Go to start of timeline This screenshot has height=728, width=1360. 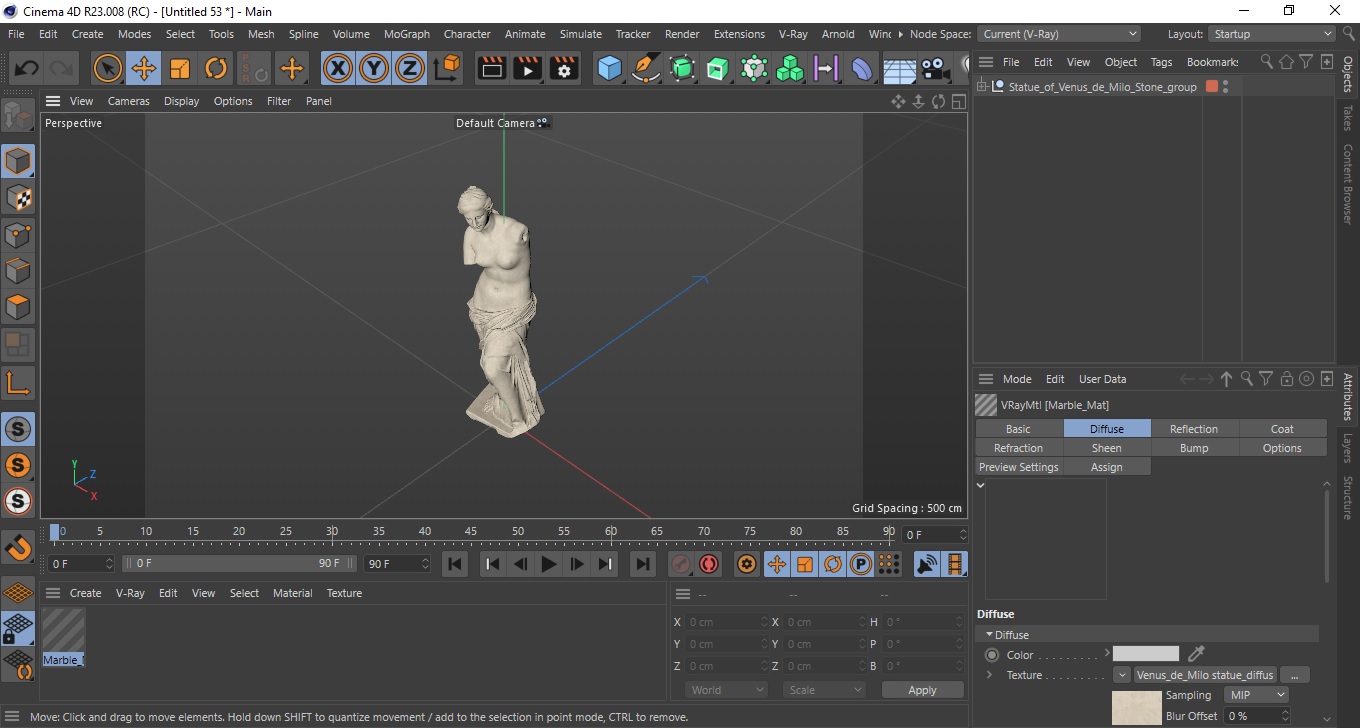[455, 564]
